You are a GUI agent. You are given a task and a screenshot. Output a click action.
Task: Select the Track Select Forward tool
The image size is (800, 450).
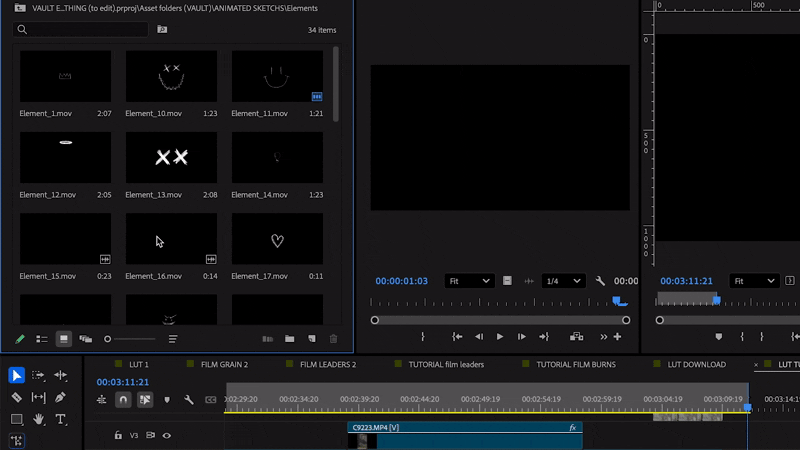pos(39,376)
